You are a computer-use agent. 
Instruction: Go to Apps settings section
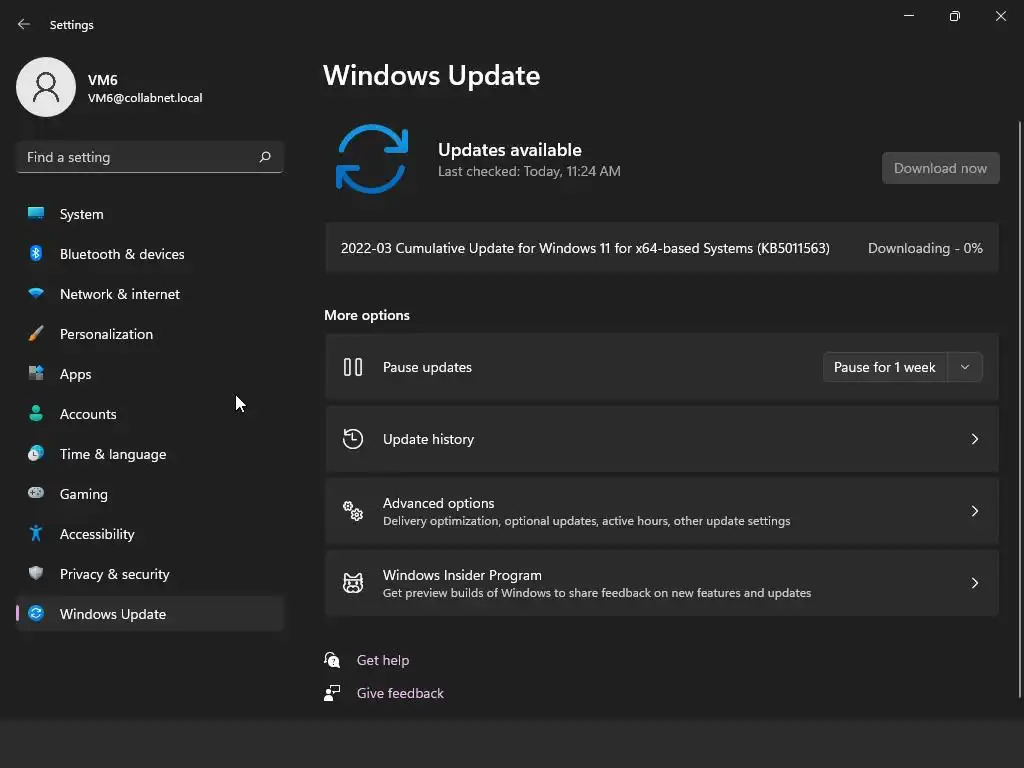(x=75, y=374)
